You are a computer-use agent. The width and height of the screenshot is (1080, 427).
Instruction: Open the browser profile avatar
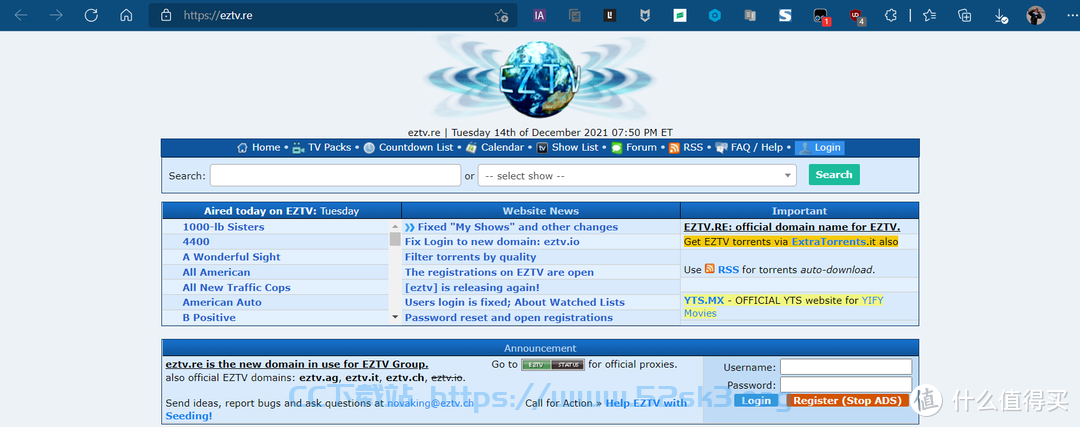click(x=1036, y=15)
